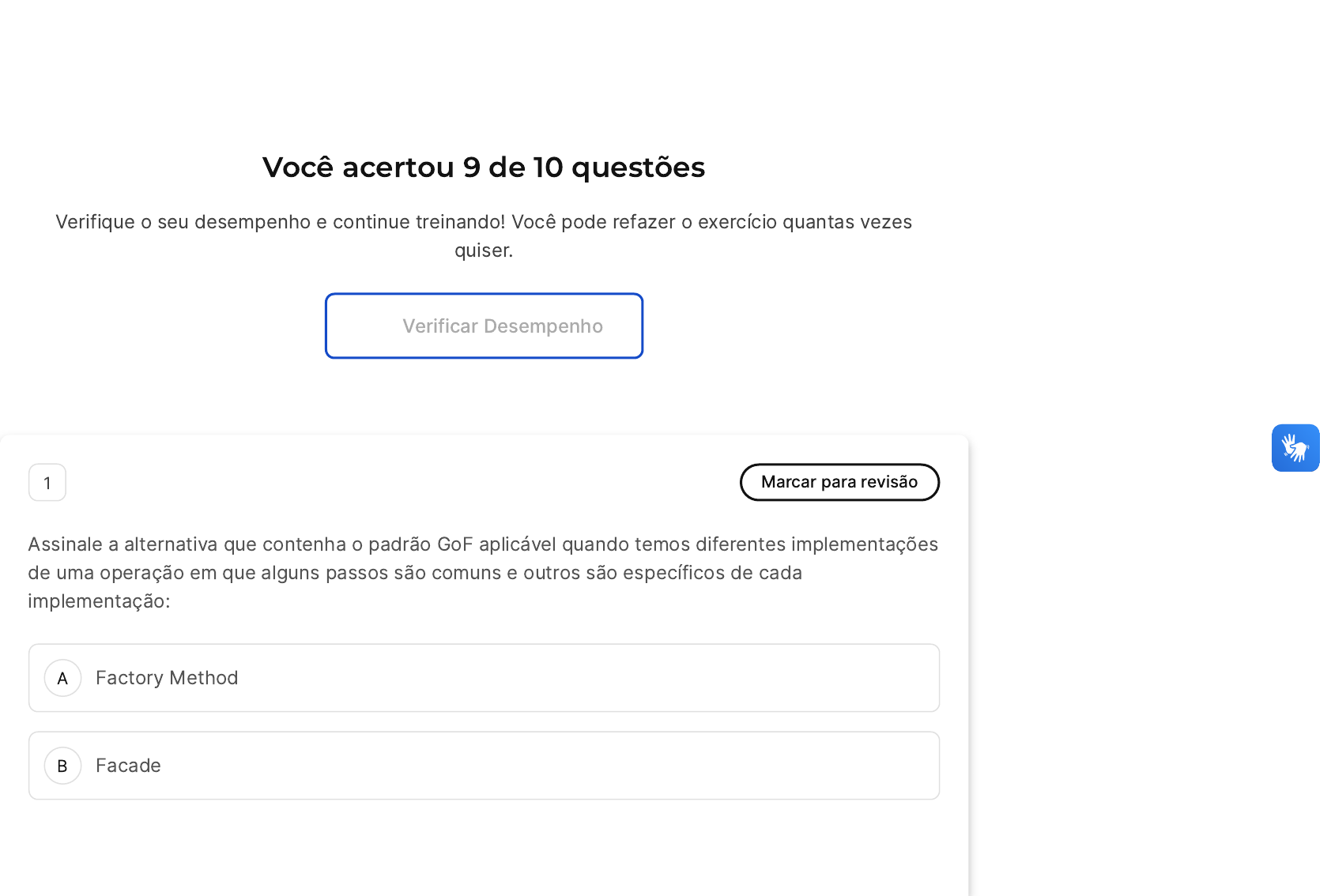Click the number "10" in the score heading

pyautogui.click(x=547, y=168)
